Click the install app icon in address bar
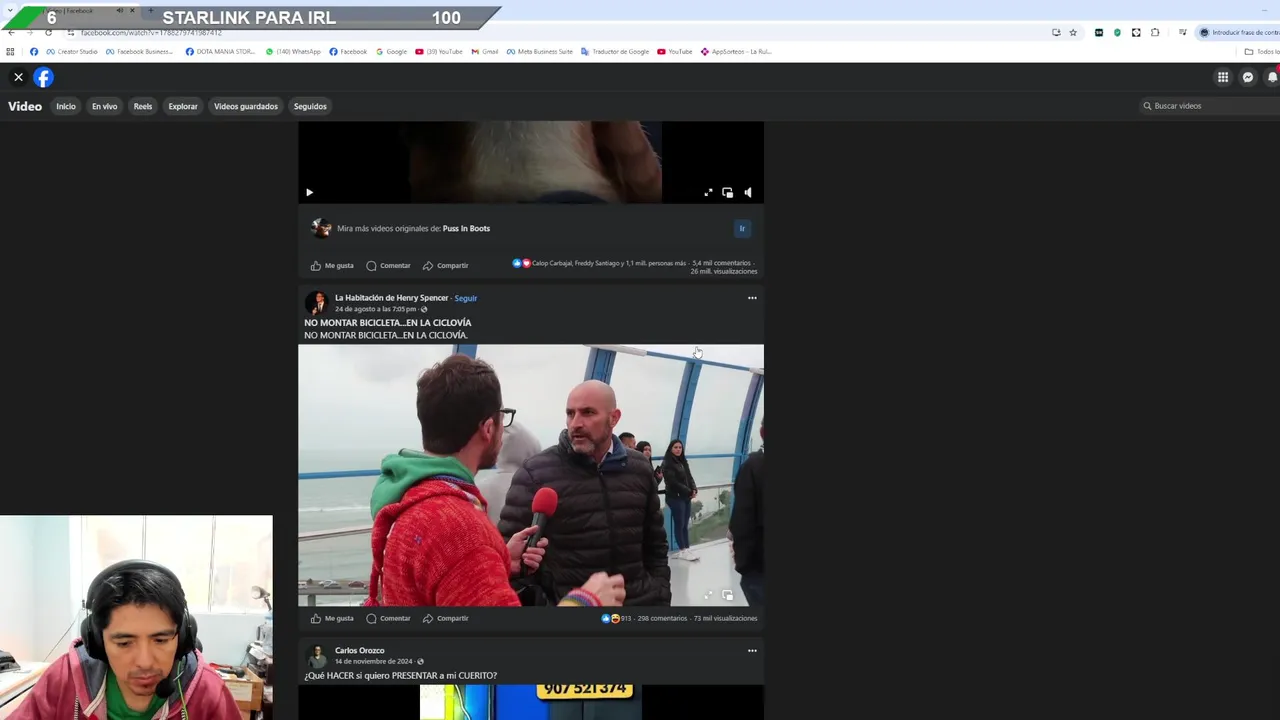This screenshot has height=720, width=1280. (1056, 33)
